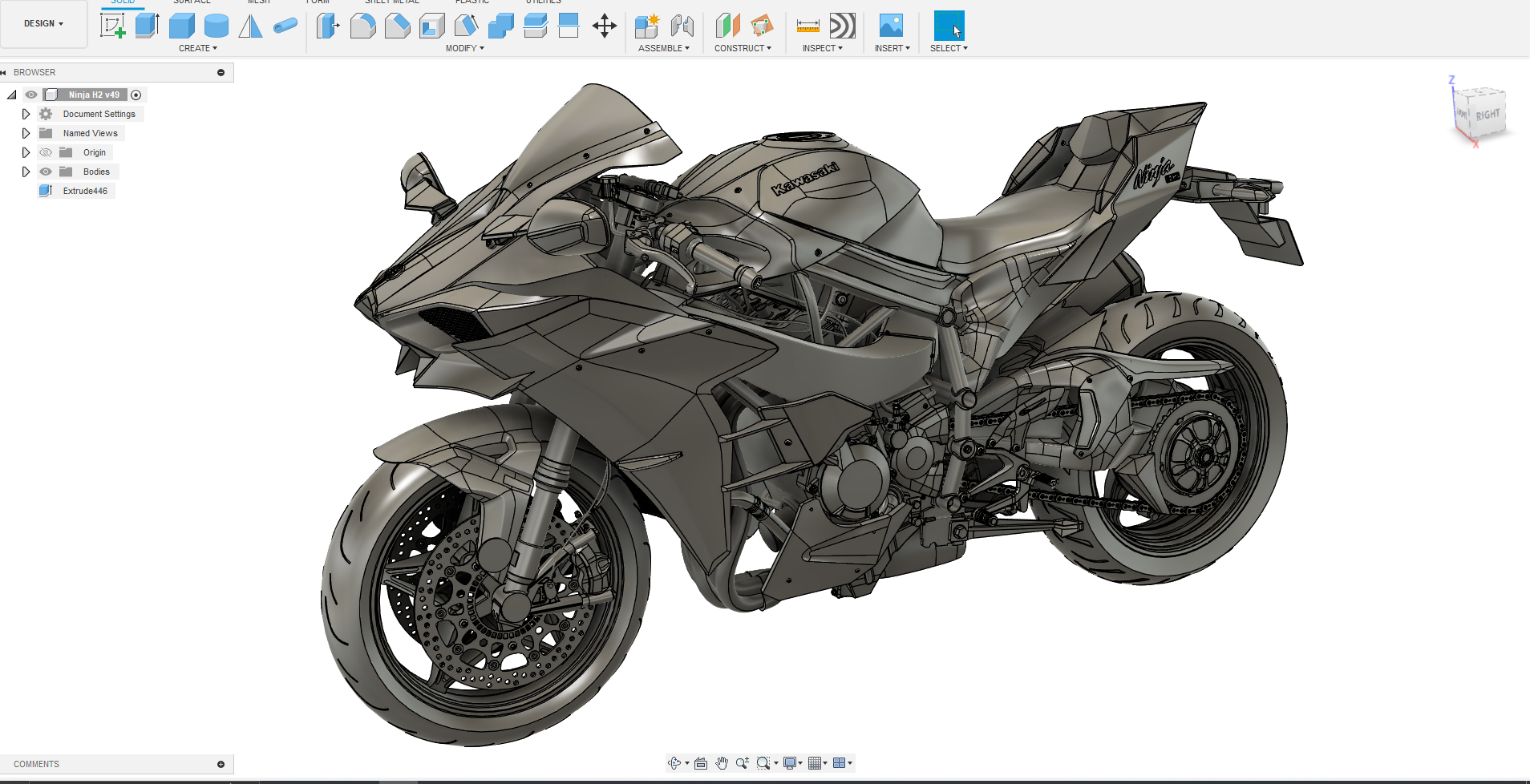Activate the Pan hand tool
The image size is (1530, 784).
tap(722, 763)
